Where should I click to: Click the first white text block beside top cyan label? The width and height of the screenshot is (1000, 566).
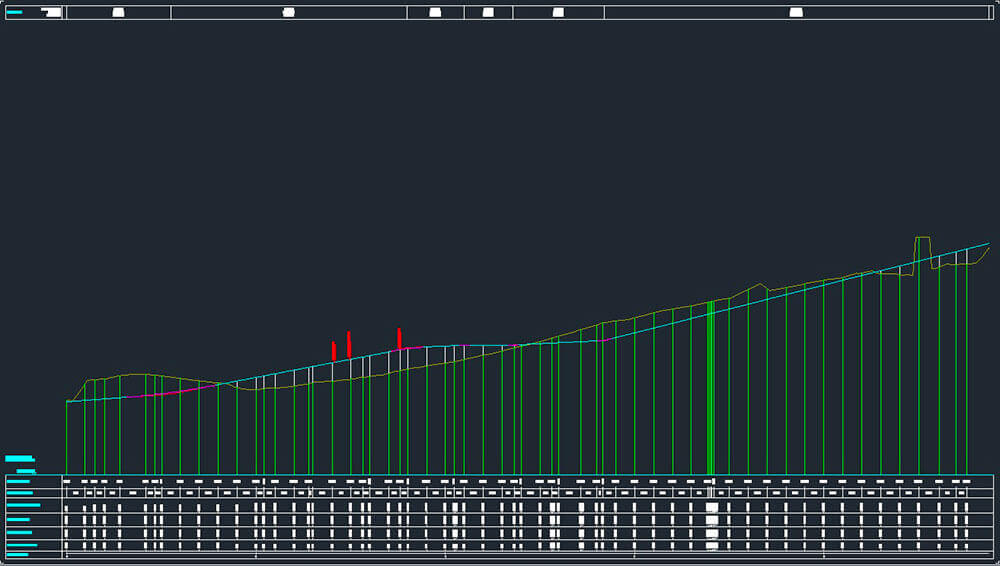pyautogui.click(x=52, y=12)
